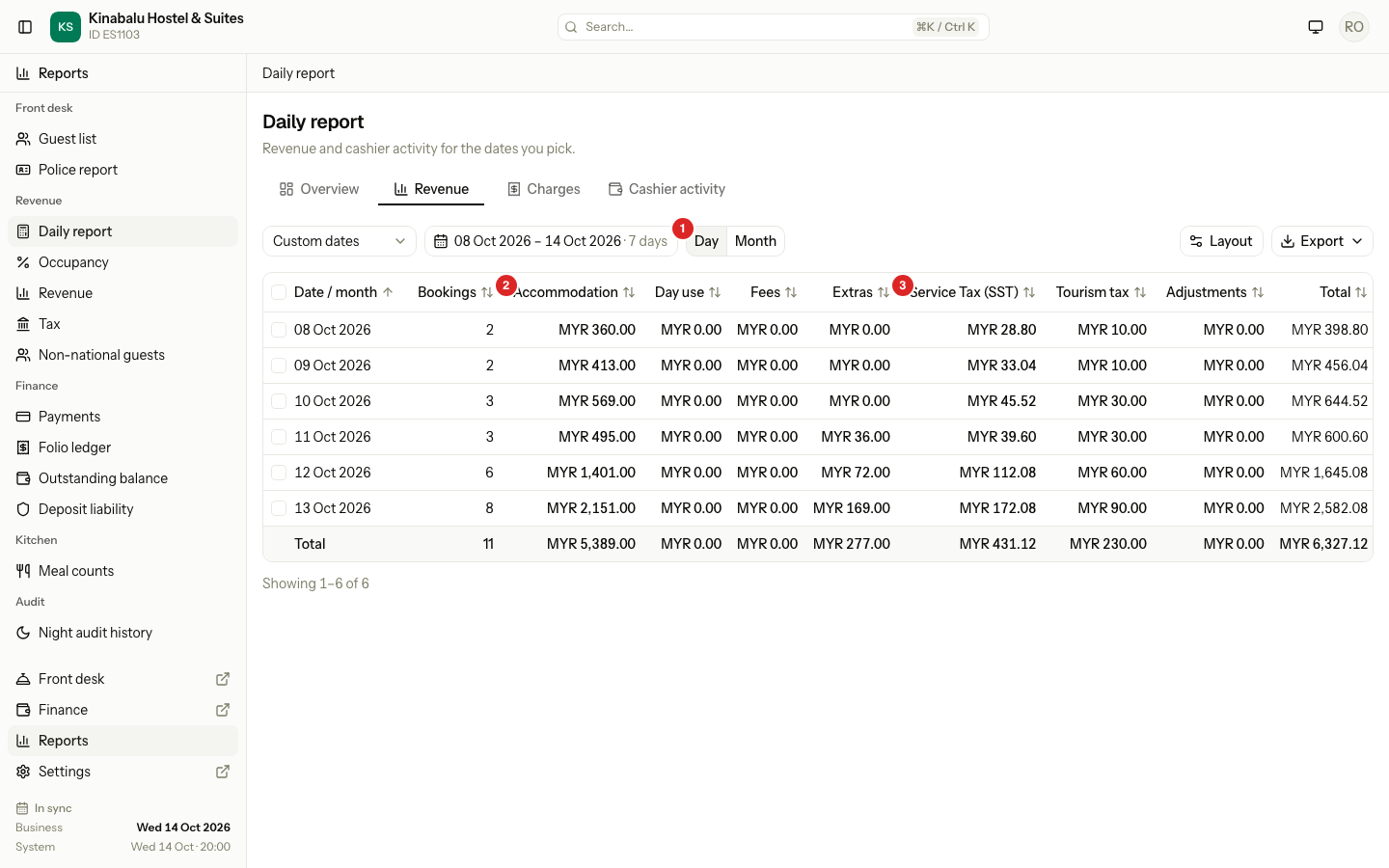Image resolution: width=1389 pixels, height=868 pixels.
Task: Switch grouping to Month
Action: 755,241
